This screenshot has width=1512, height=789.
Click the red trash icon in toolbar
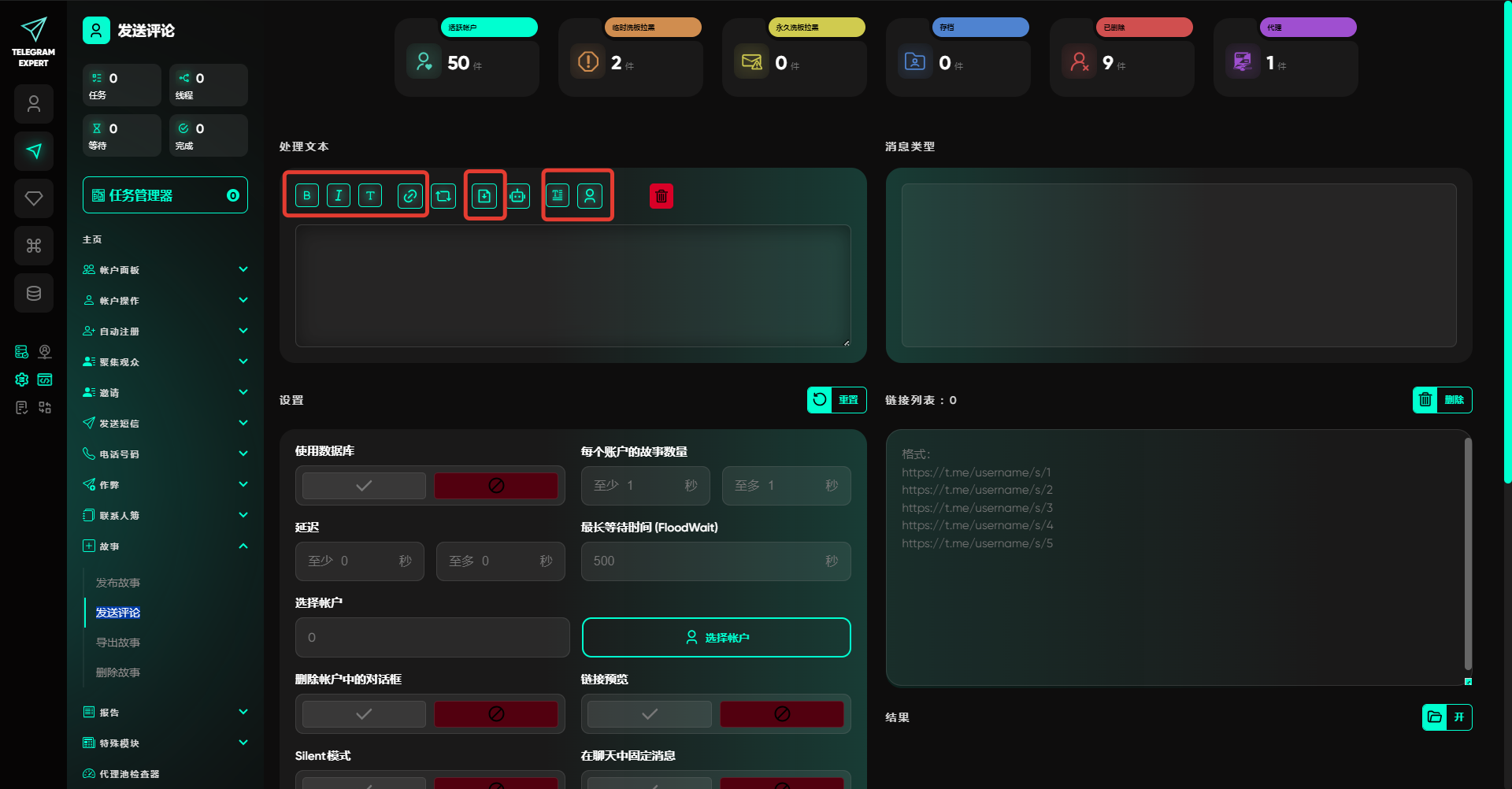click(x=661, y=196)
